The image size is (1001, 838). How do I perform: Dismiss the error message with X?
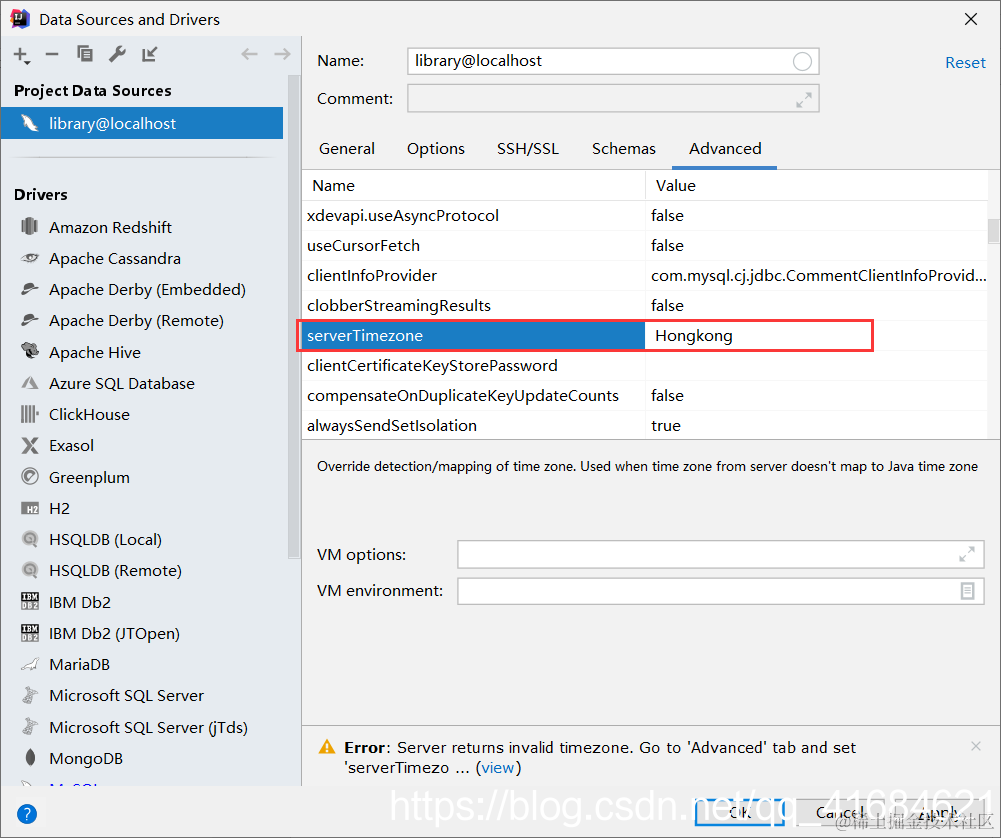coord(975,746)
